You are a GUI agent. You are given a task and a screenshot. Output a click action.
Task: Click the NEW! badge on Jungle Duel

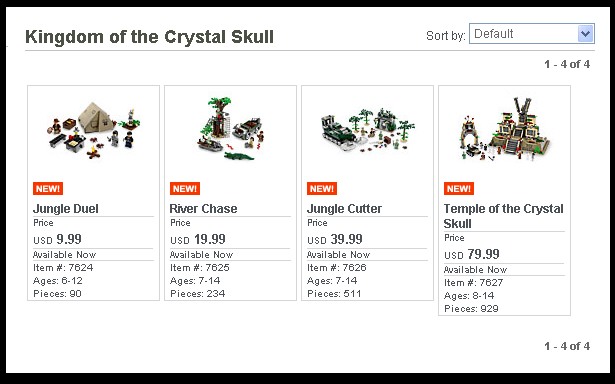tap(48, 189)
